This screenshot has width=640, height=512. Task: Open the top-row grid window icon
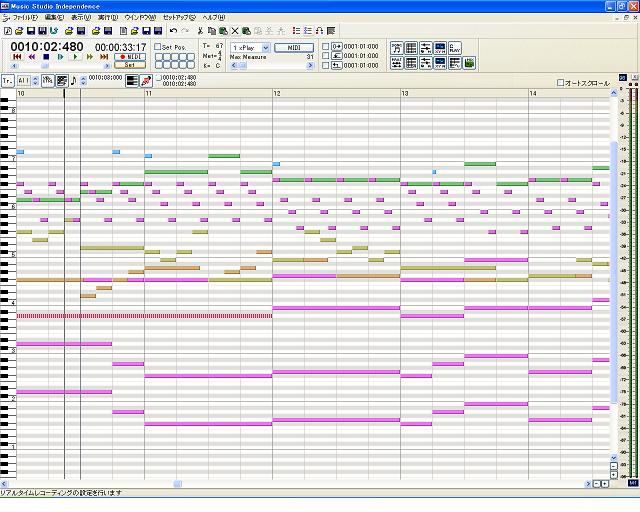[x=411, y=48]
